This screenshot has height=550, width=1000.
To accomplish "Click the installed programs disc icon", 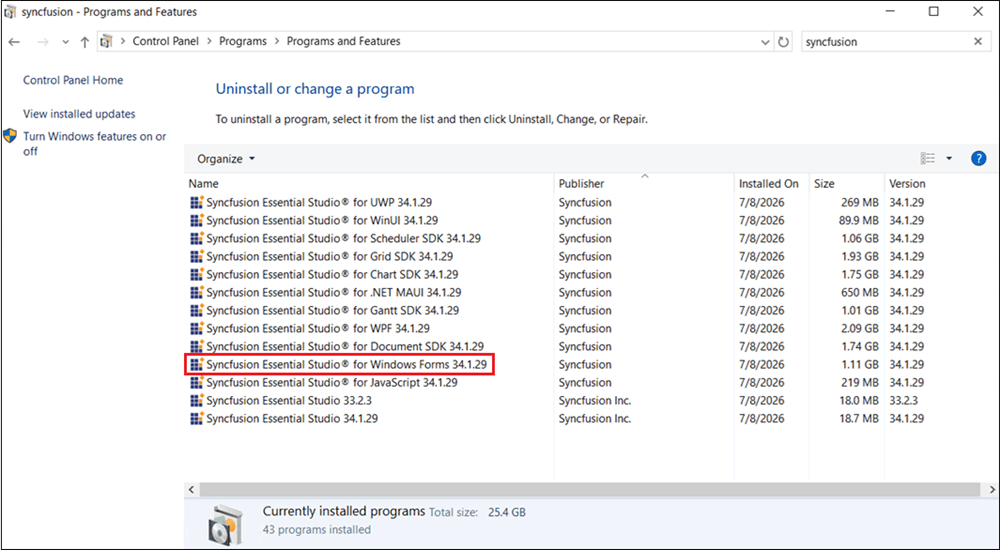I will pyautogui.click(x=226, y=524).
